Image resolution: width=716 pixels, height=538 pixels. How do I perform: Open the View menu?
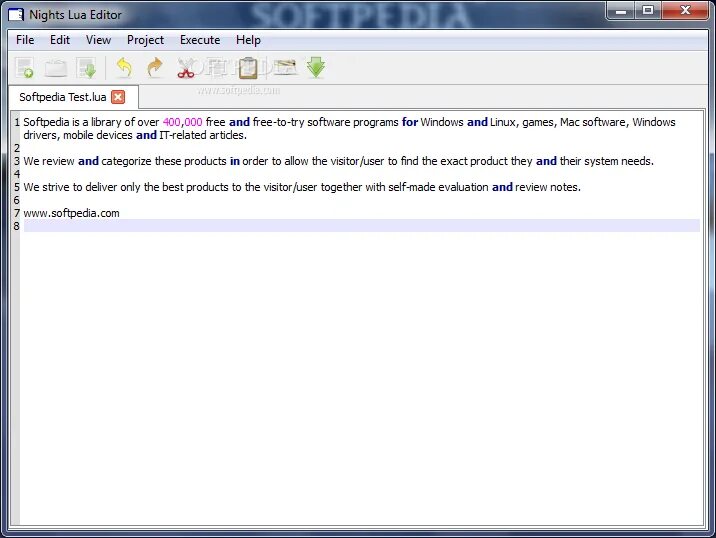coord(98,40)
